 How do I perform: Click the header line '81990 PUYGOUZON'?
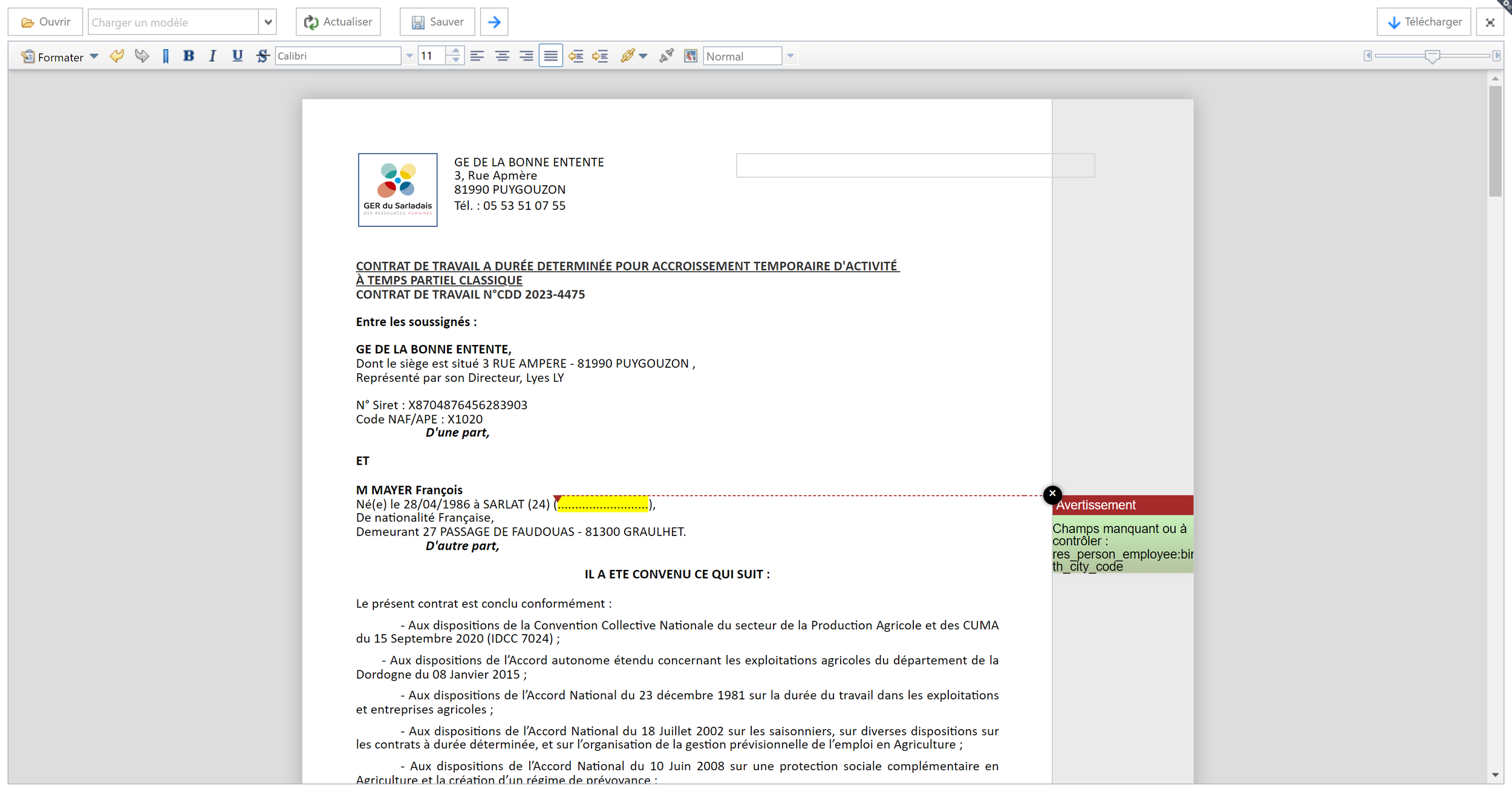510,189
